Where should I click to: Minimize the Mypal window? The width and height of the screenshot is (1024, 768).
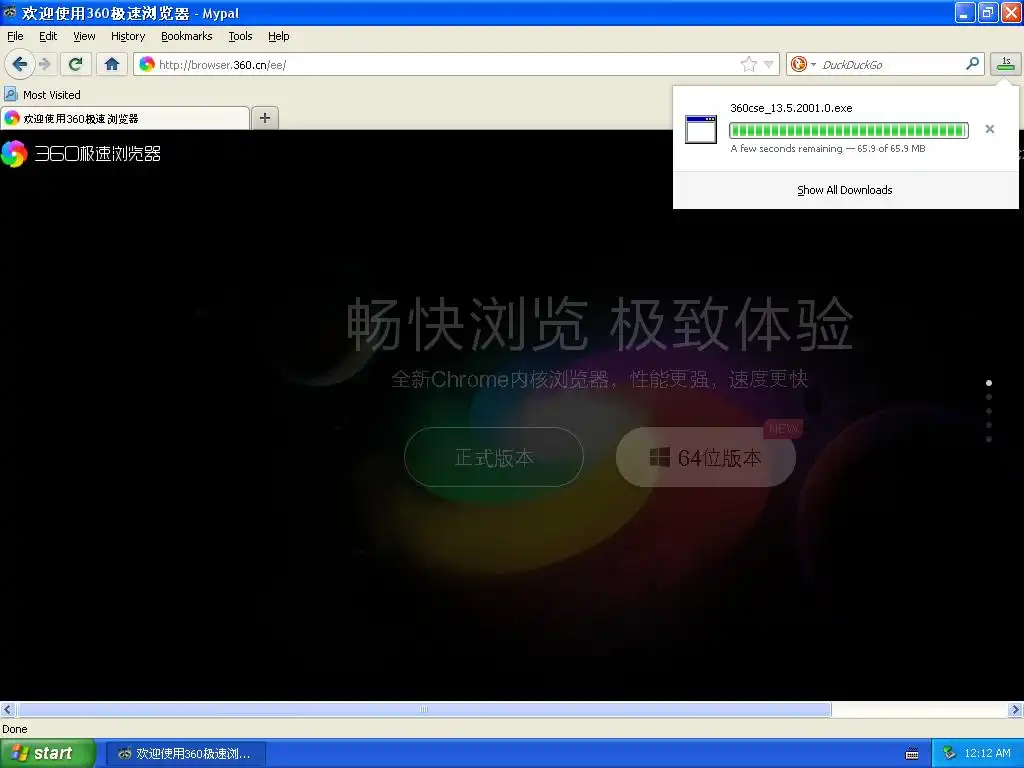[965, 12]
